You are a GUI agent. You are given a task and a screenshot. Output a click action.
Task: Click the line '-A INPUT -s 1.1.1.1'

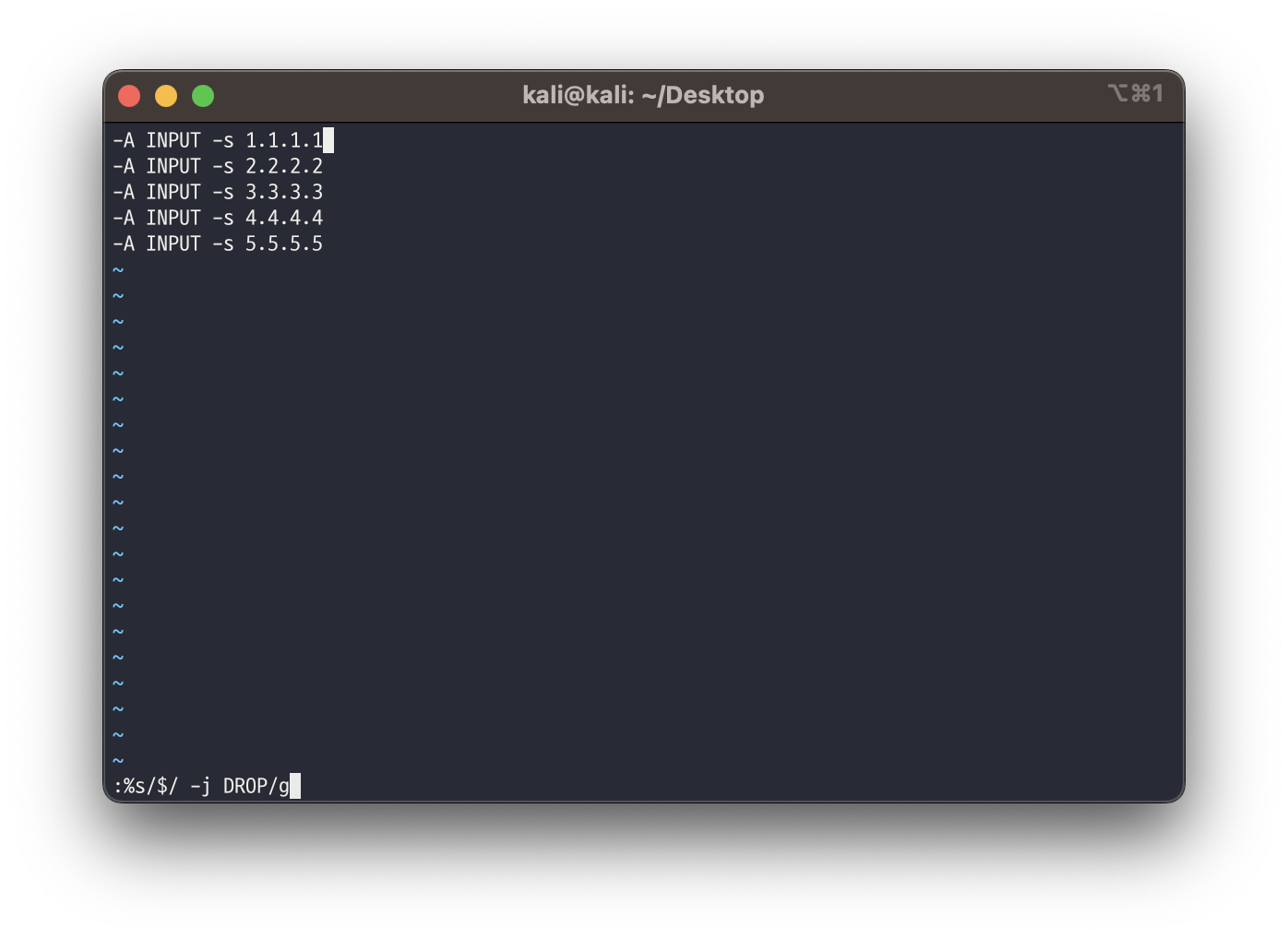(218, 140)
